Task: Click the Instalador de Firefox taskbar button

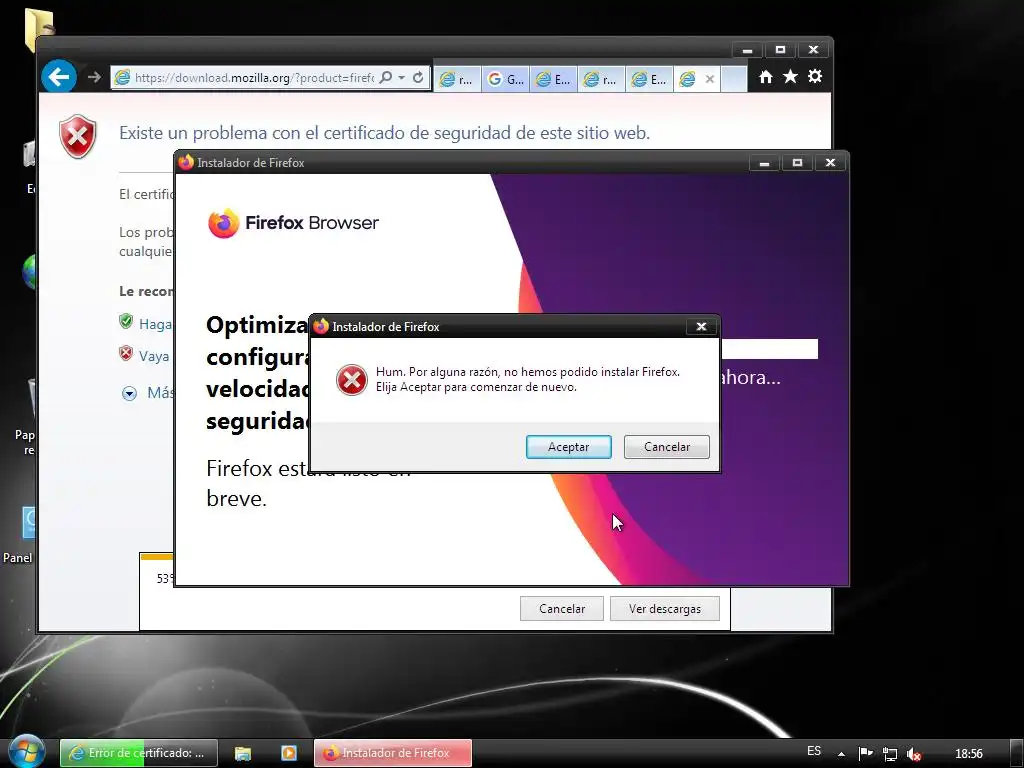Action: click(x=392, y=753)
